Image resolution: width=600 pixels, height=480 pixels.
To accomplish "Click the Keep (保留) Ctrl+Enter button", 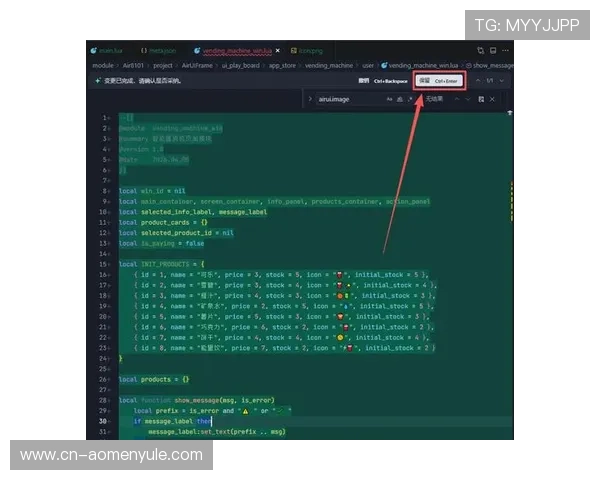I will click(x=439, y=81).
